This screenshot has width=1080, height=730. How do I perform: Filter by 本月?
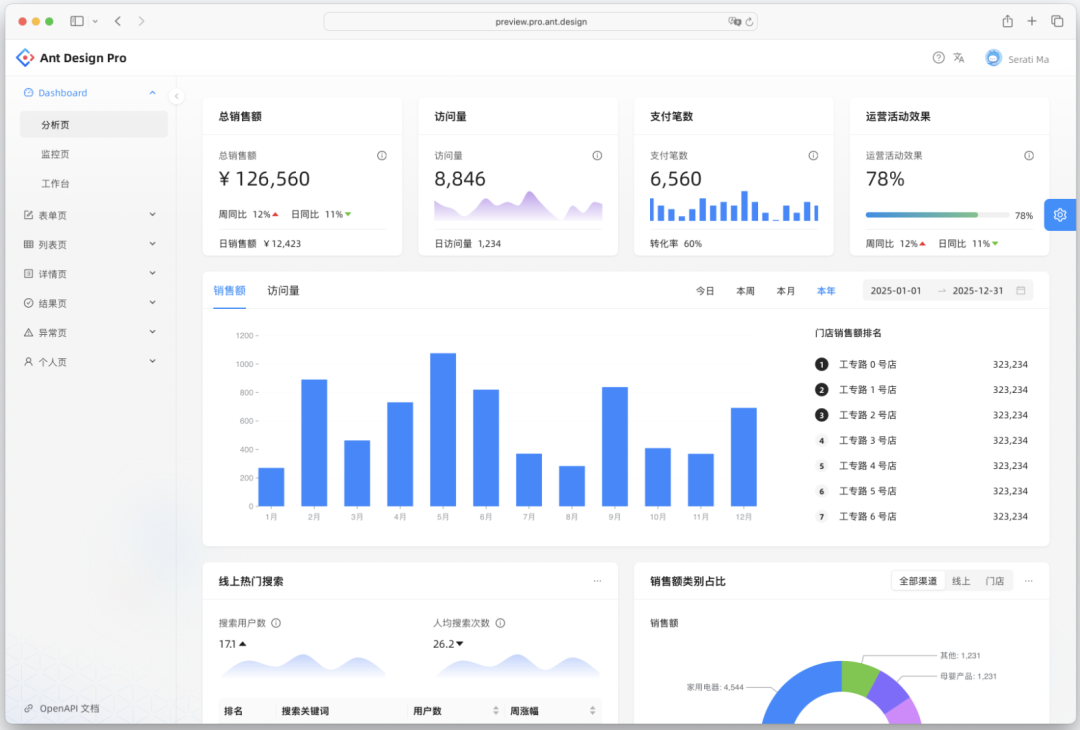pyautogui.click(x=786, y=291)
